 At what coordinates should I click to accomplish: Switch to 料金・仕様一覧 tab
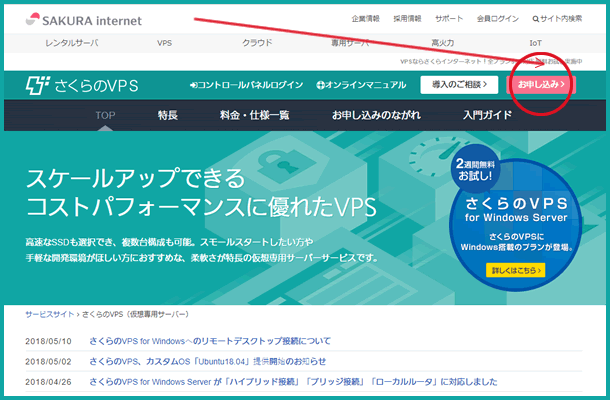pyautogui.click(x=254, y=115)
